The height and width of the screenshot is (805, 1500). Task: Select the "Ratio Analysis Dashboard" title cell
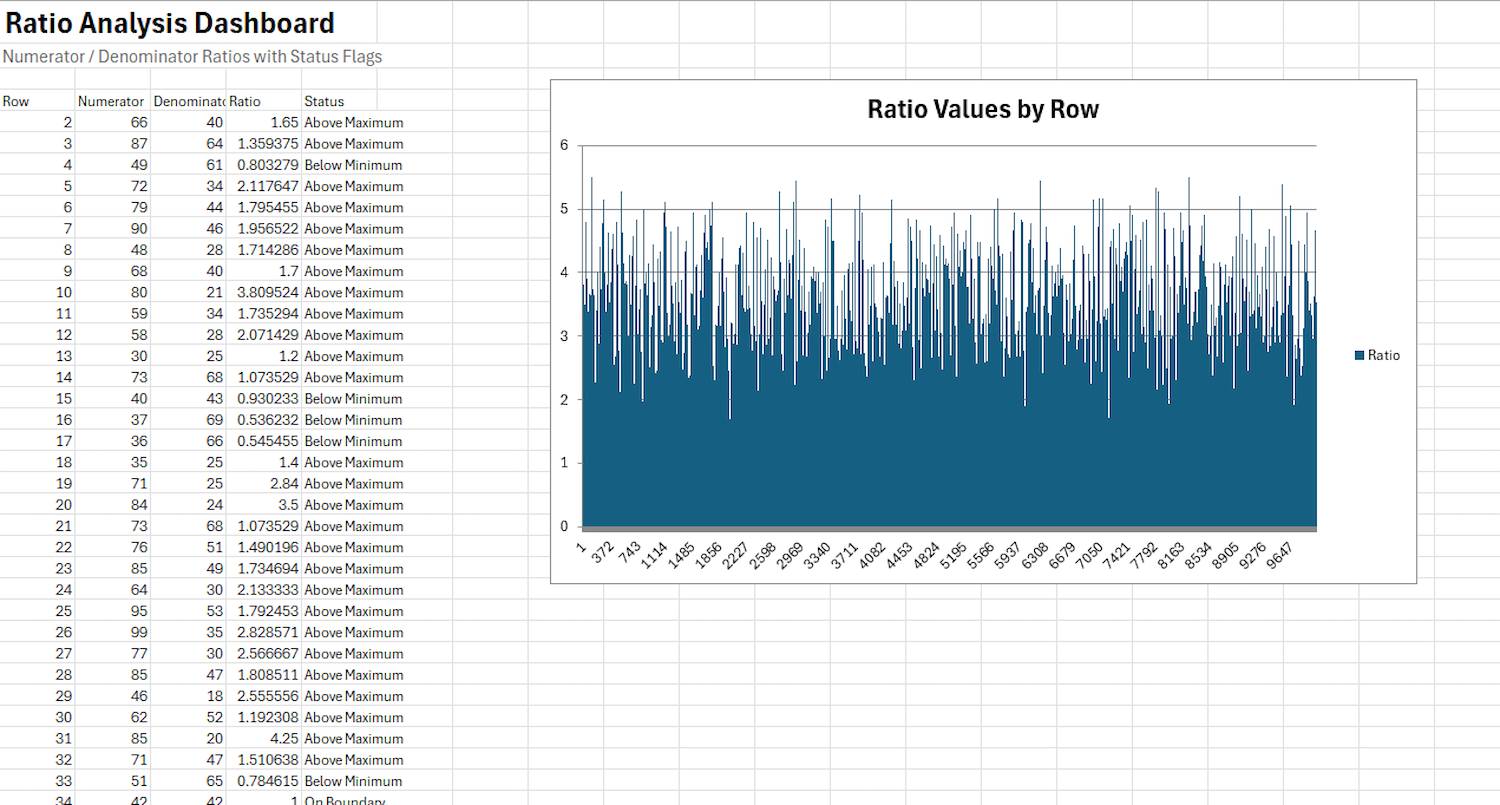pos(171,23)
